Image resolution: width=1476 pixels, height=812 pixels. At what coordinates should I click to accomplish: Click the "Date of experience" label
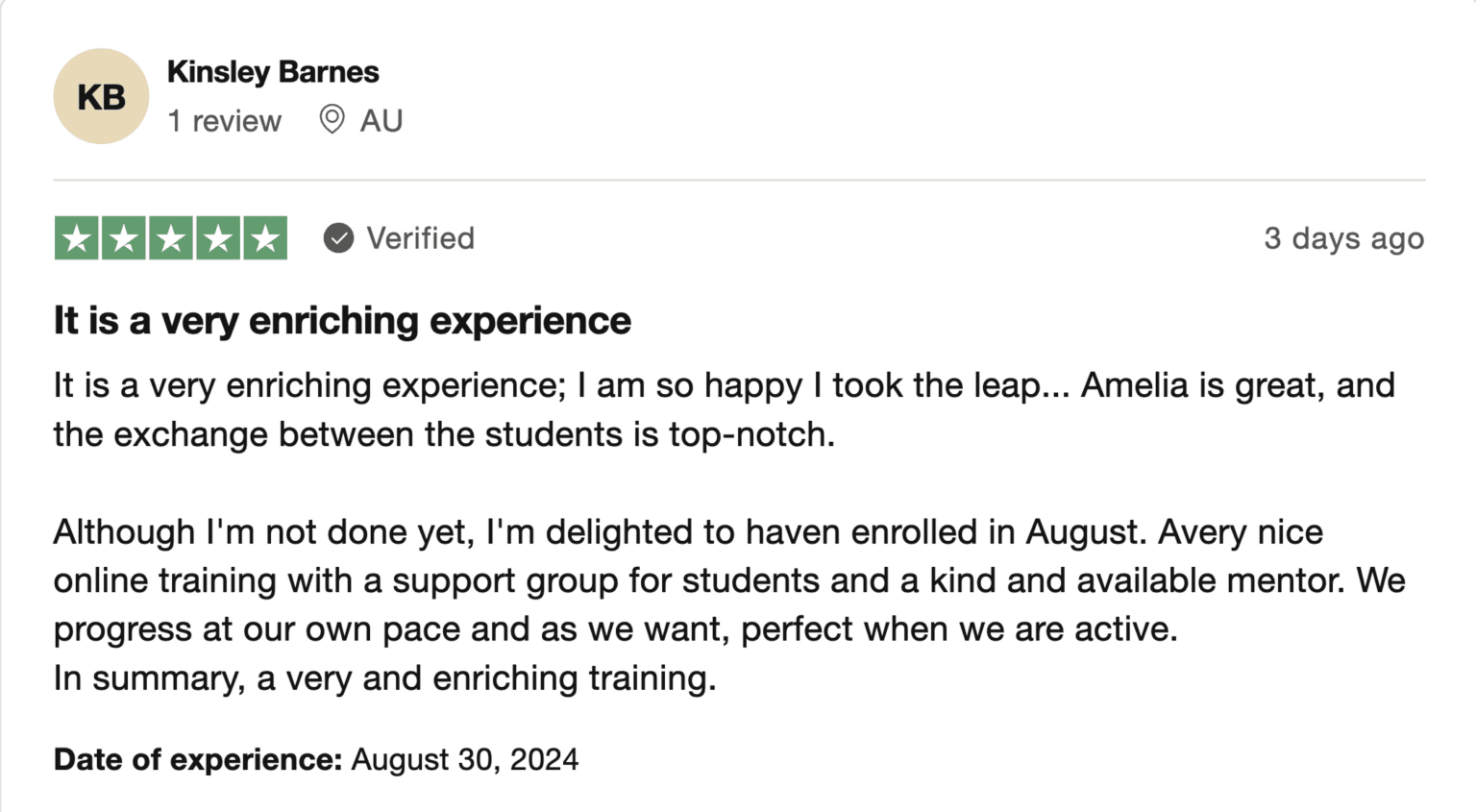click(x=198, y=760)
